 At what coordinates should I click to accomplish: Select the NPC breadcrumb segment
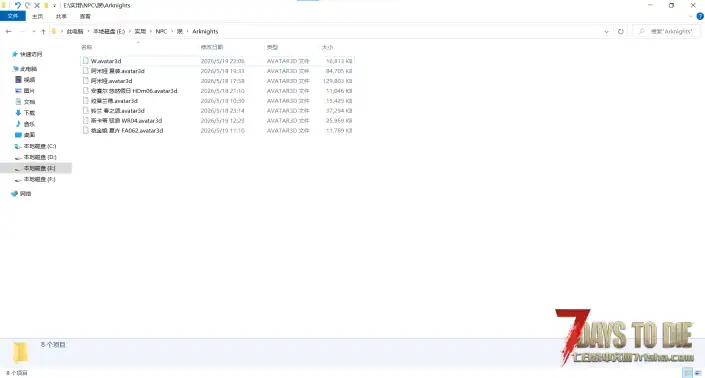pos(161,31)
